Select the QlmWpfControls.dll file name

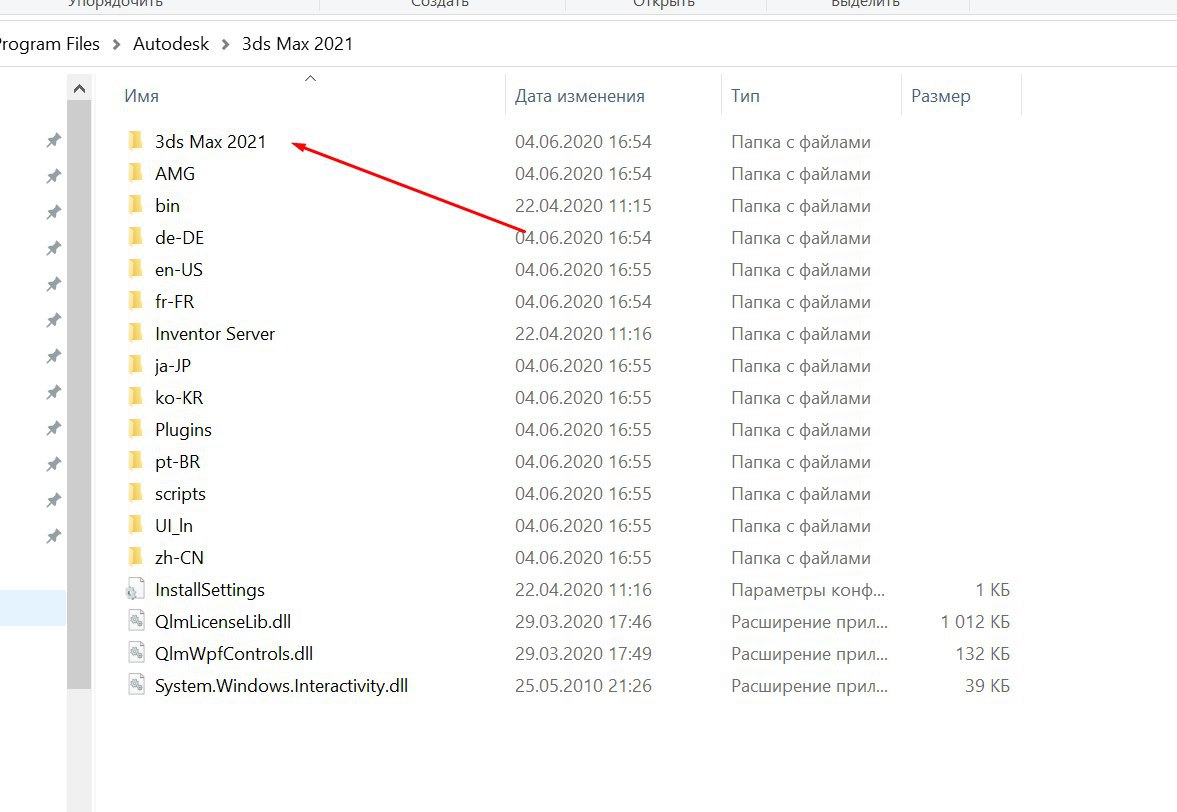pyautogui.click(x=233, y=653)
